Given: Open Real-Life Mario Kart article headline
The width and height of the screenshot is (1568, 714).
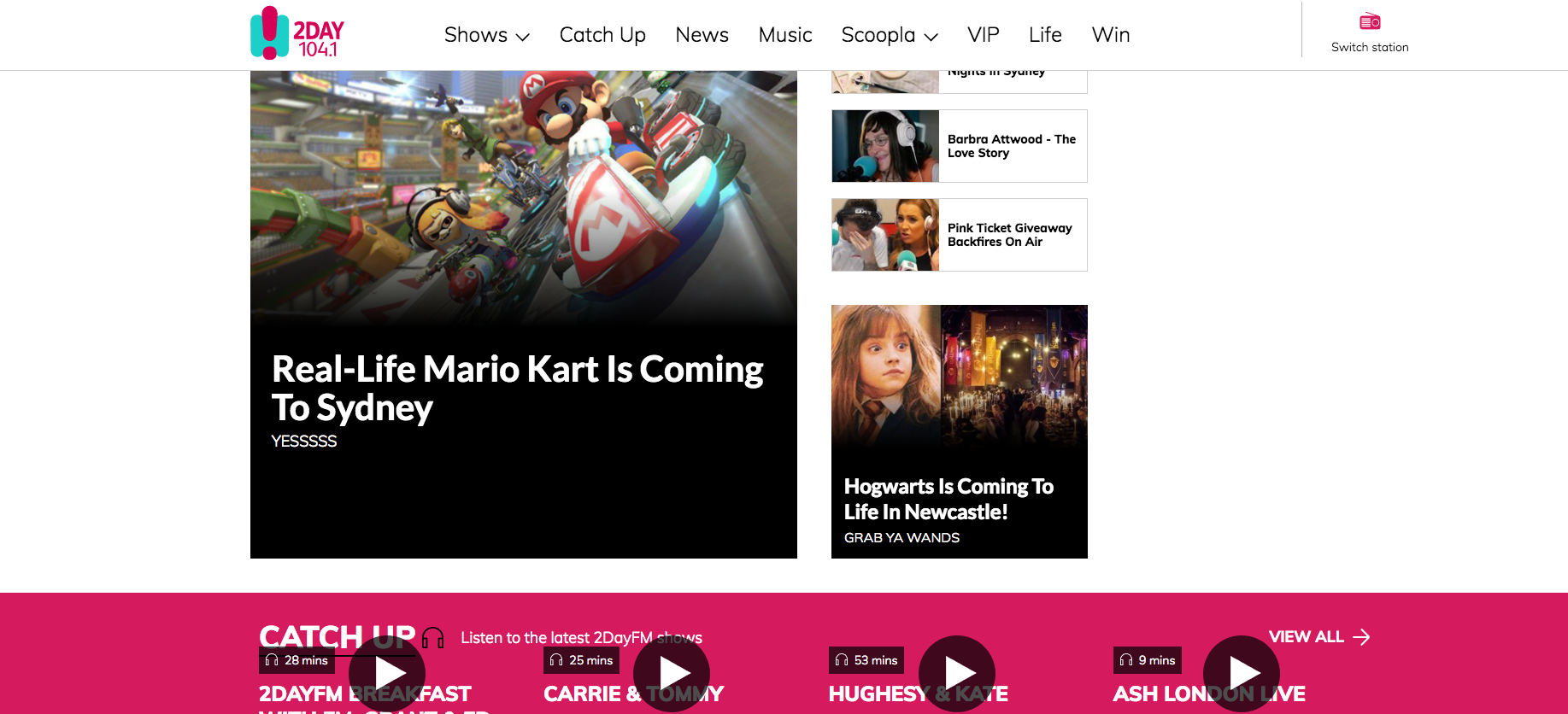Looking at the screenshot, I should pos(518,389).
